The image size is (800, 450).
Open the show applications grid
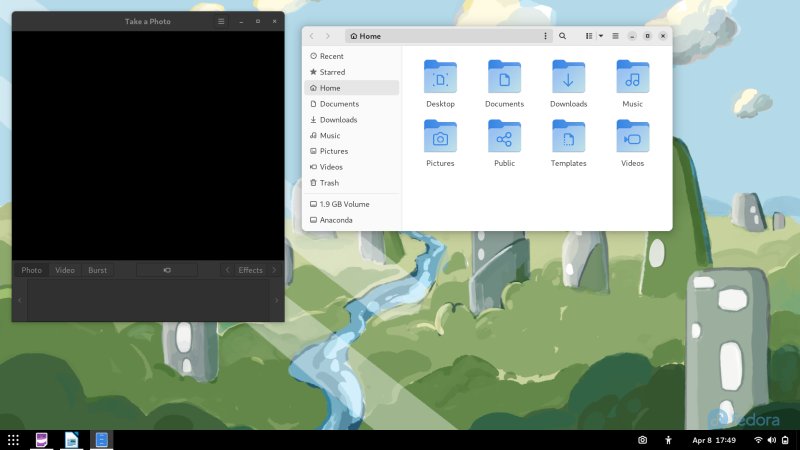(13, 440)
